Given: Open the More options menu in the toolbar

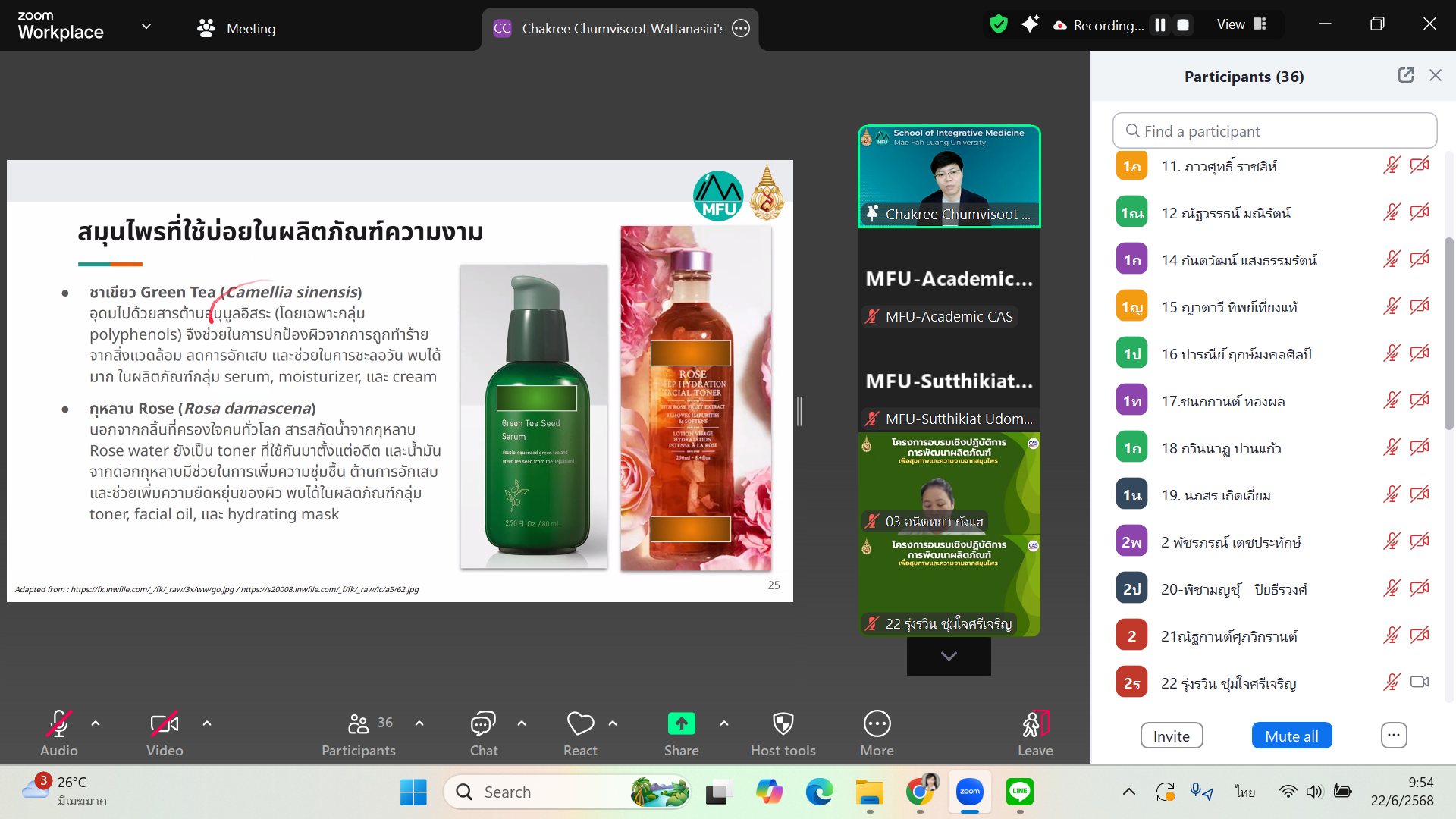Looking at the screenshot, I should (877, 733).
